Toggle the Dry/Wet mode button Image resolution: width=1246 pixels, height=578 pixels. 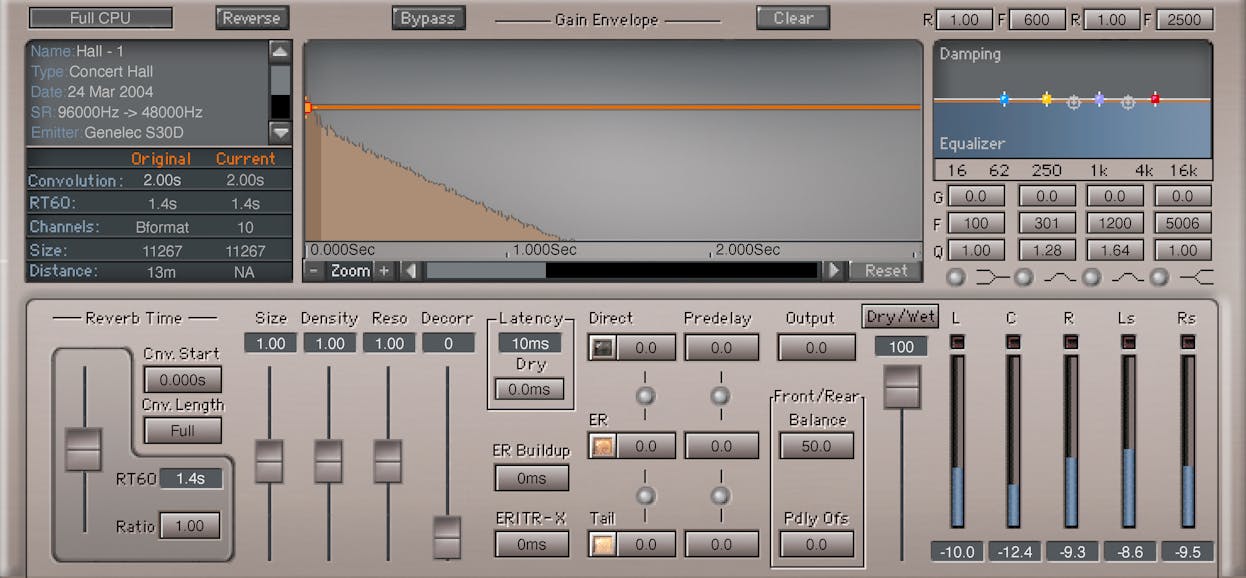[899, 316]
